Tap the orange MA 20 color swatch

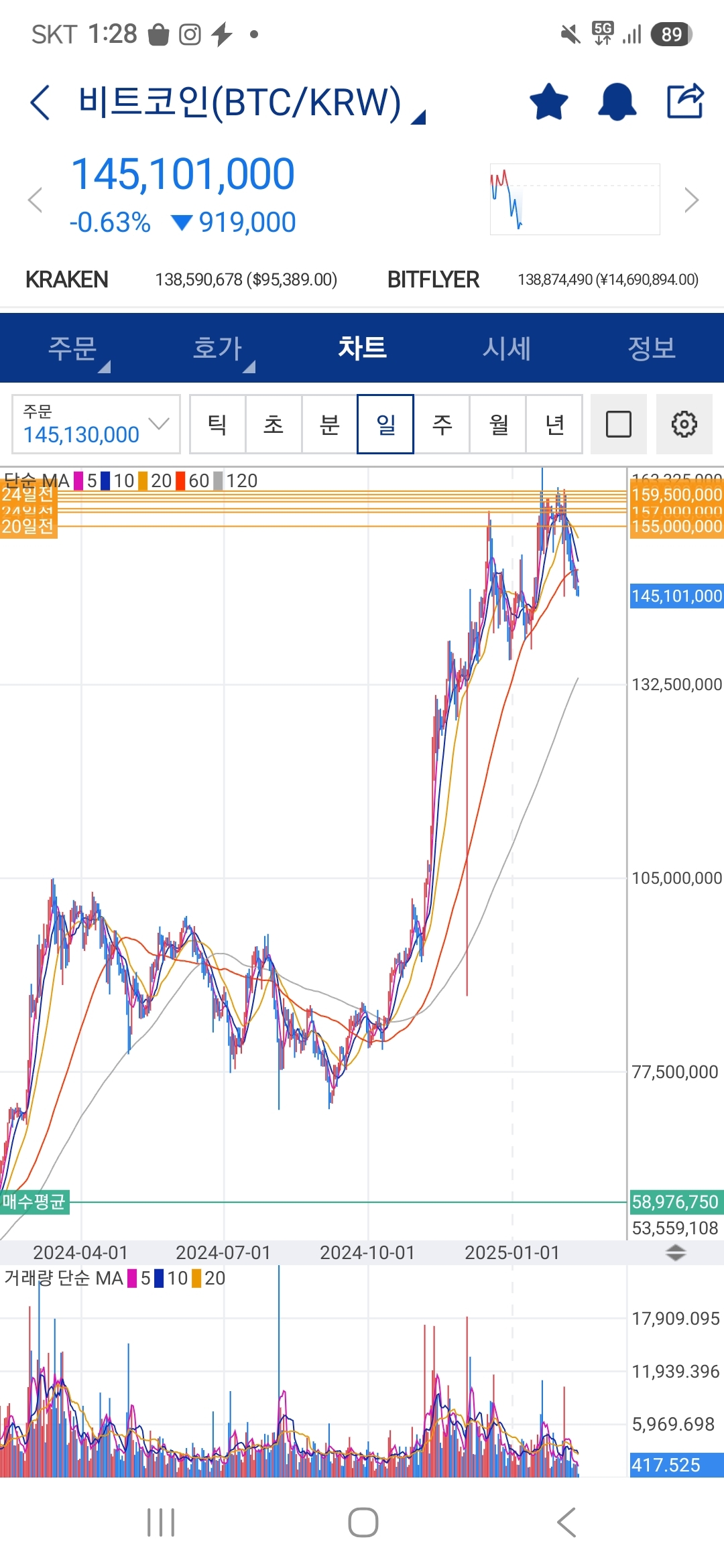click(x=143, y=480)
